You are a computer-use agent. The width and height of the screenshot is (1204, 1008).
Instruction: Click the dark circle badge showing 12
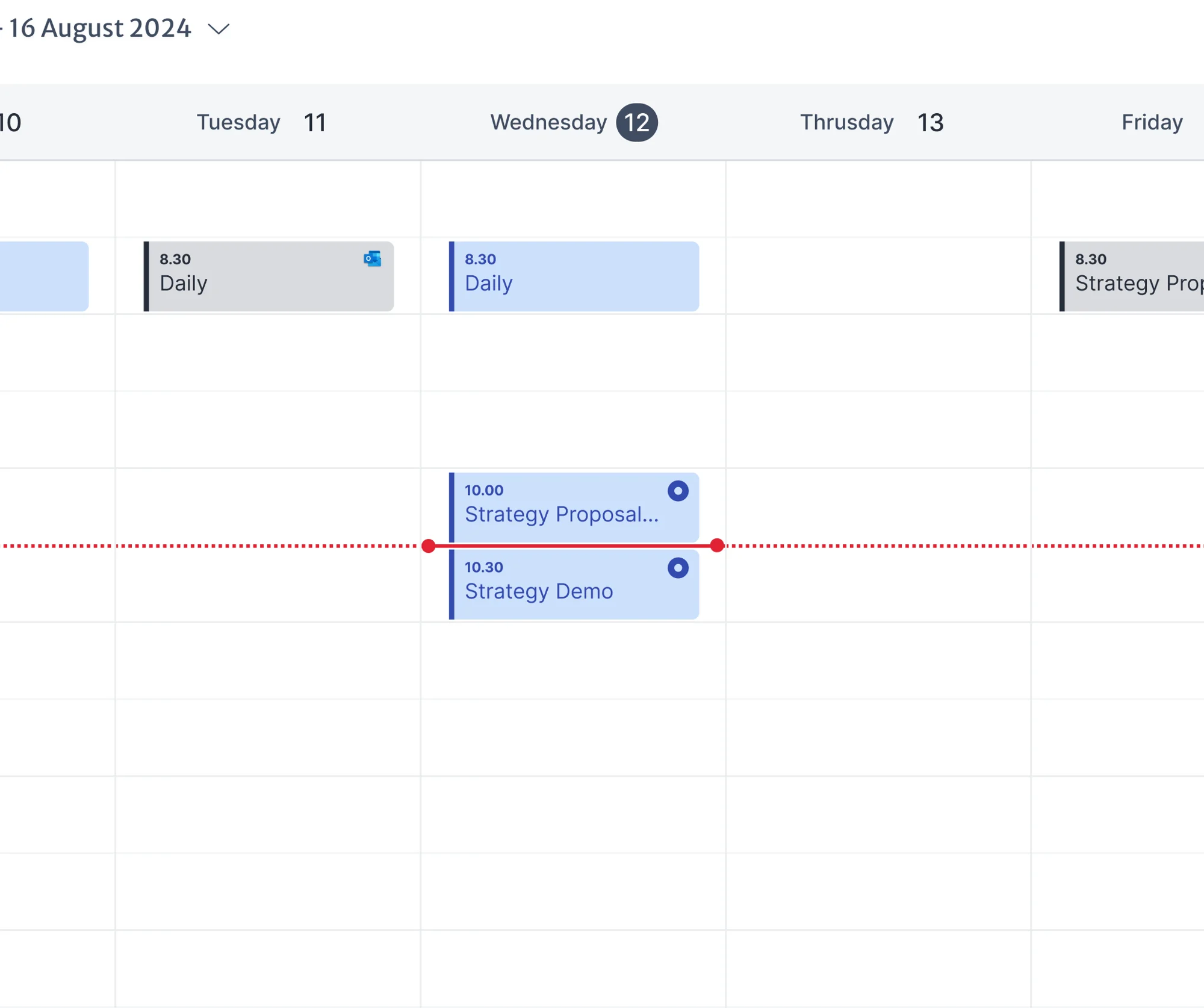coord(636,122)
